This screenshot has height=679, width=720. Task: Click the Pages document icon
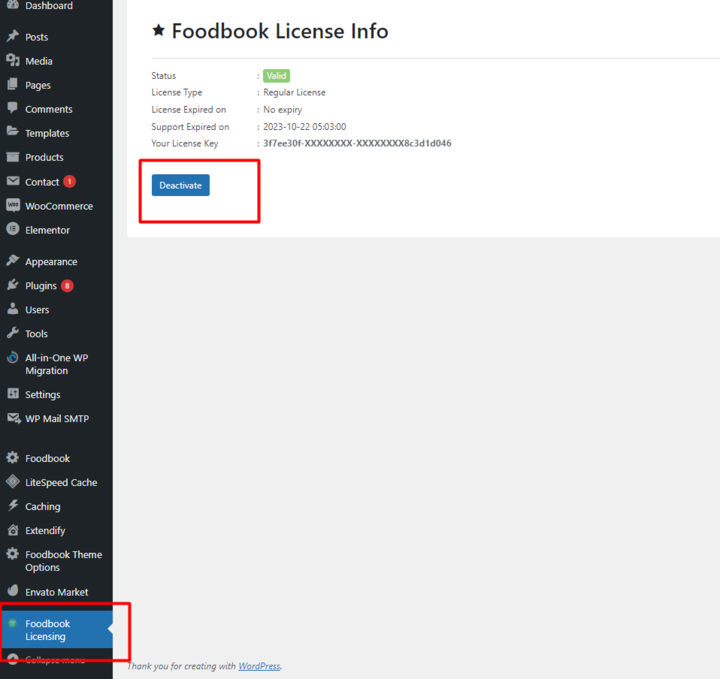[x=13, y=84]
